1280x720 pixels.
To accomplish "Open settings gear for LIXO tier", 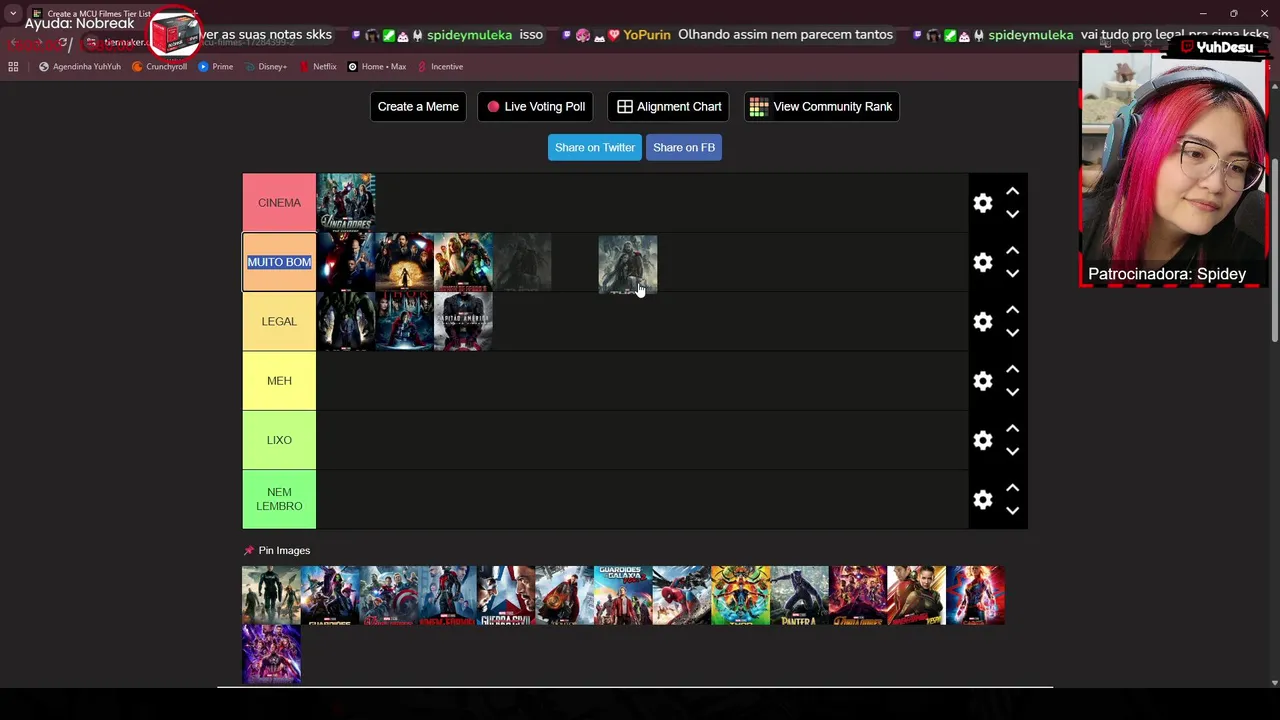I will pos(983,440).
